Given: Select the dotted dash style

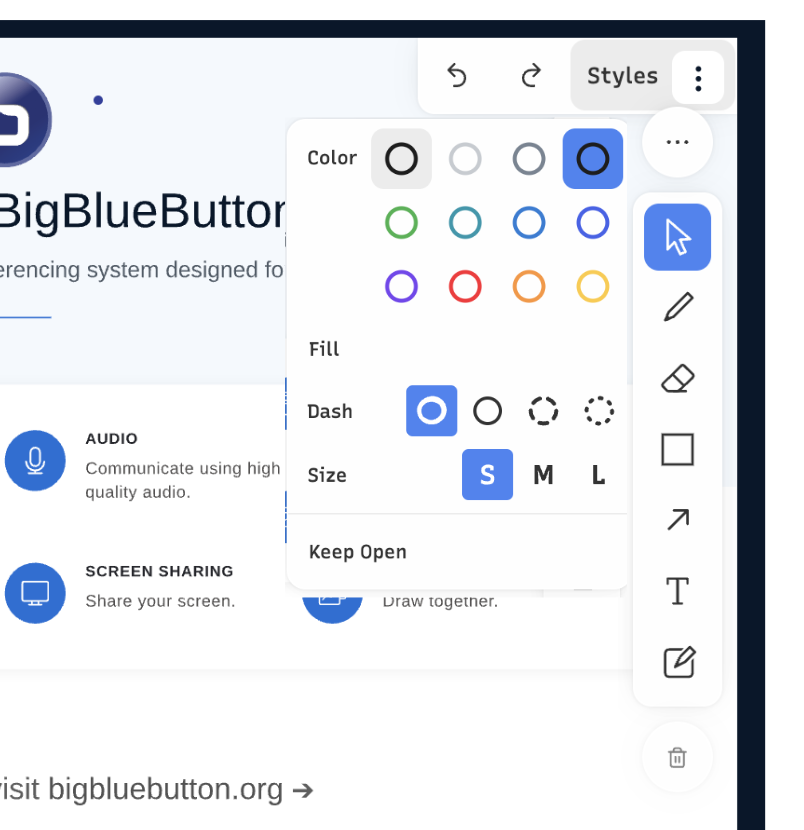Looking at the screenshot, I should (598, 410).
